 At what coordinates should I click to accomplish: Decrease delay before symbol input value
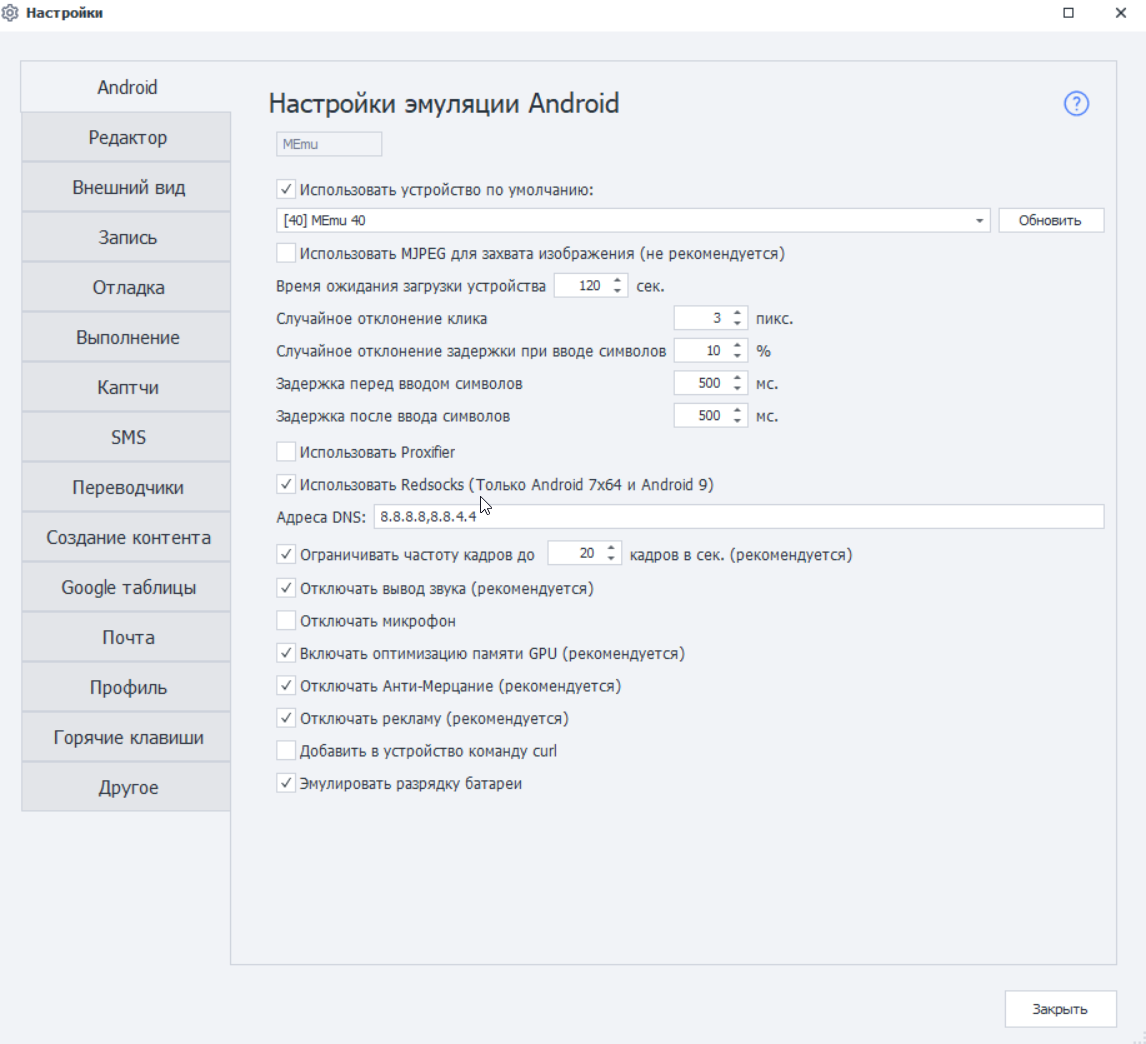737,388
